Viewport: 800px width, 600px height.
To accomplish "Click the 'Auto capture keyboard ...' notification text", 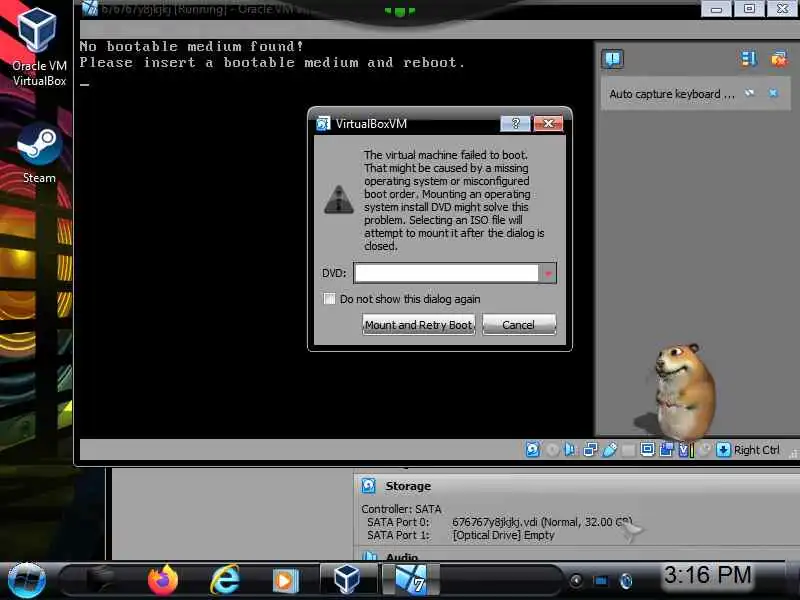I will coord(672,94).
